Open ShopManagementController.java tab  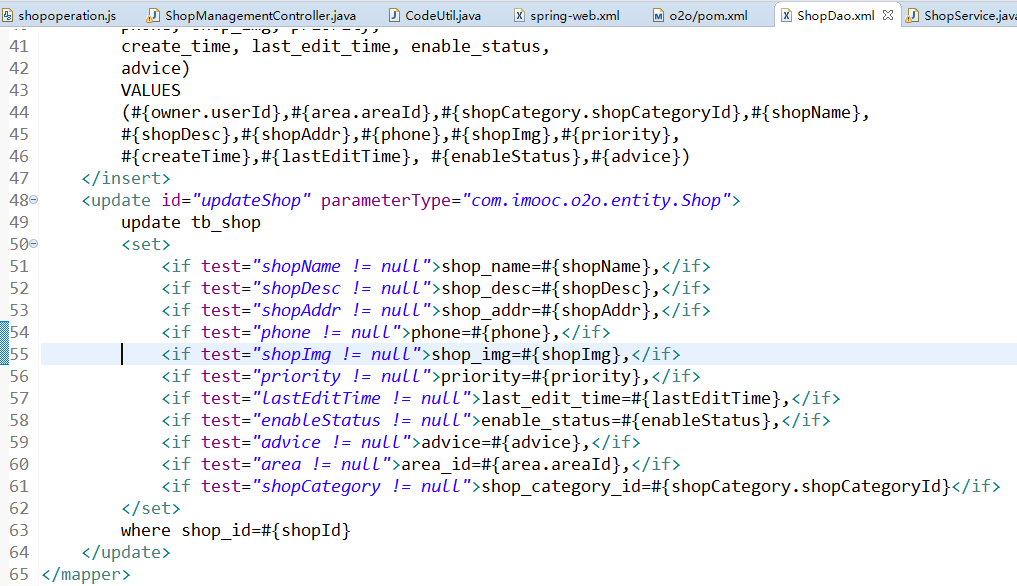pyautogui.click(x=252, y=15)
